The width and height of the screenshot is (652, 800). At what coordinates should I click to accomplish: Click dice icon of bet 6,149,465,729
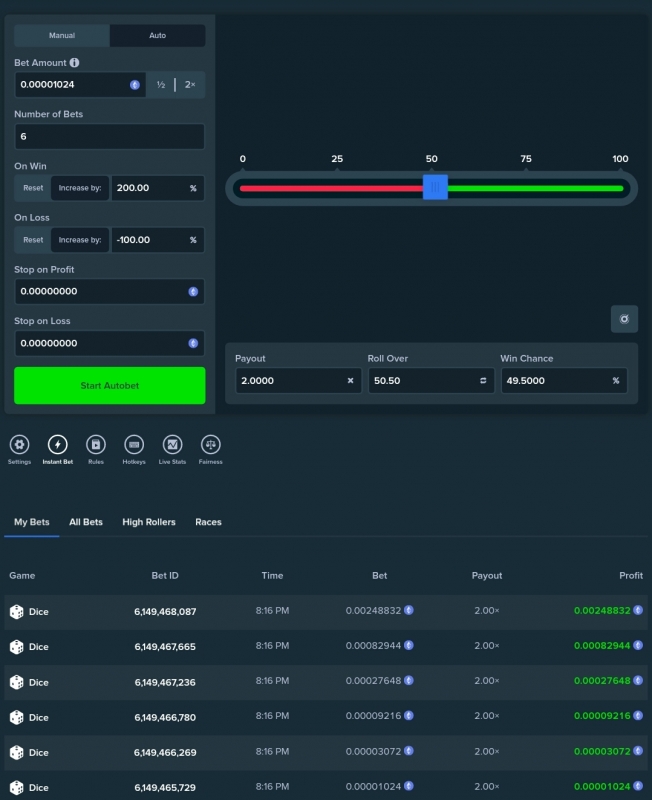point(17,787)
